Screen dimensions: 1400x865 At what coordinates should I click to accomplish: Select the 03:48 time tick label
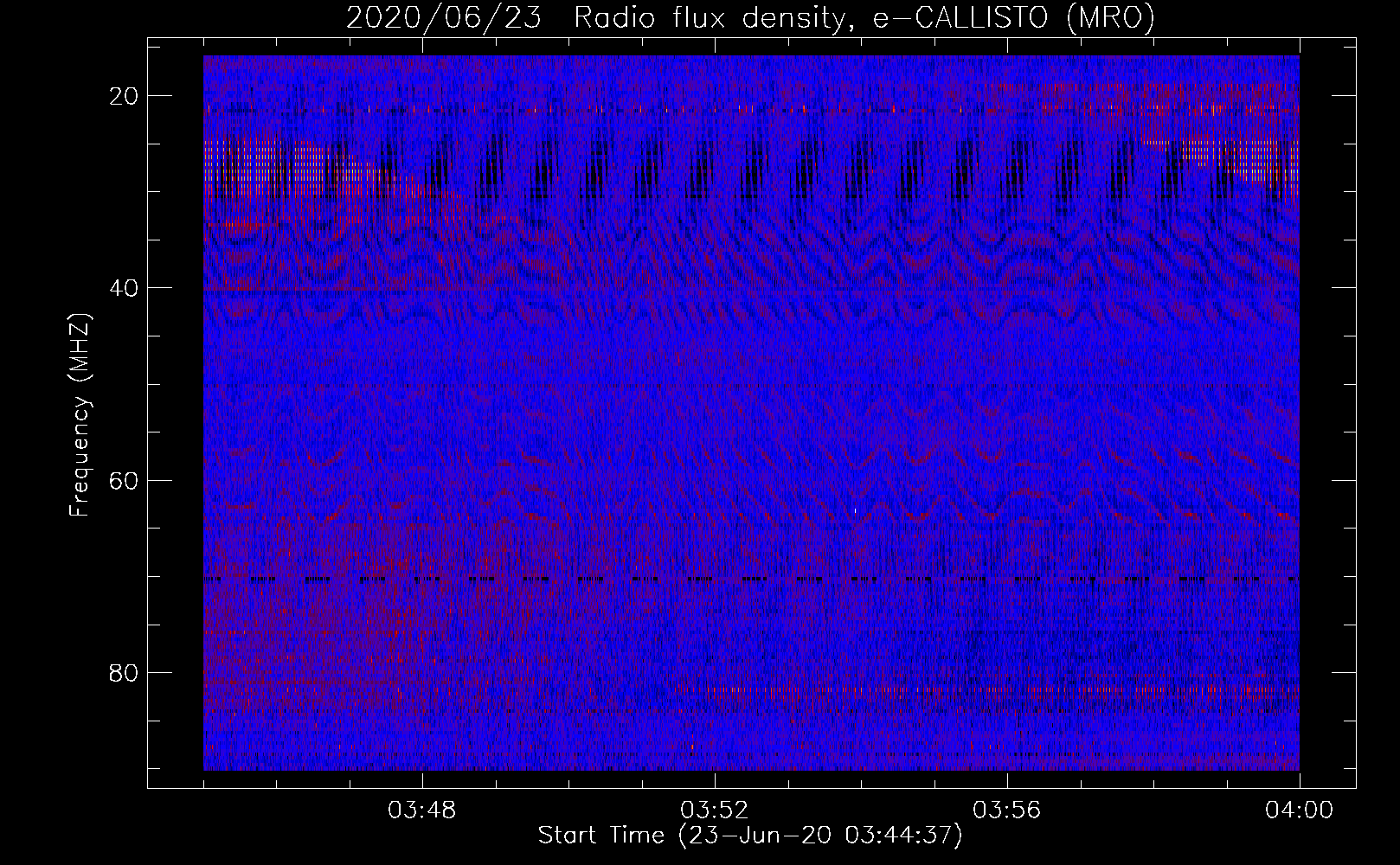[x=422, y=811]
